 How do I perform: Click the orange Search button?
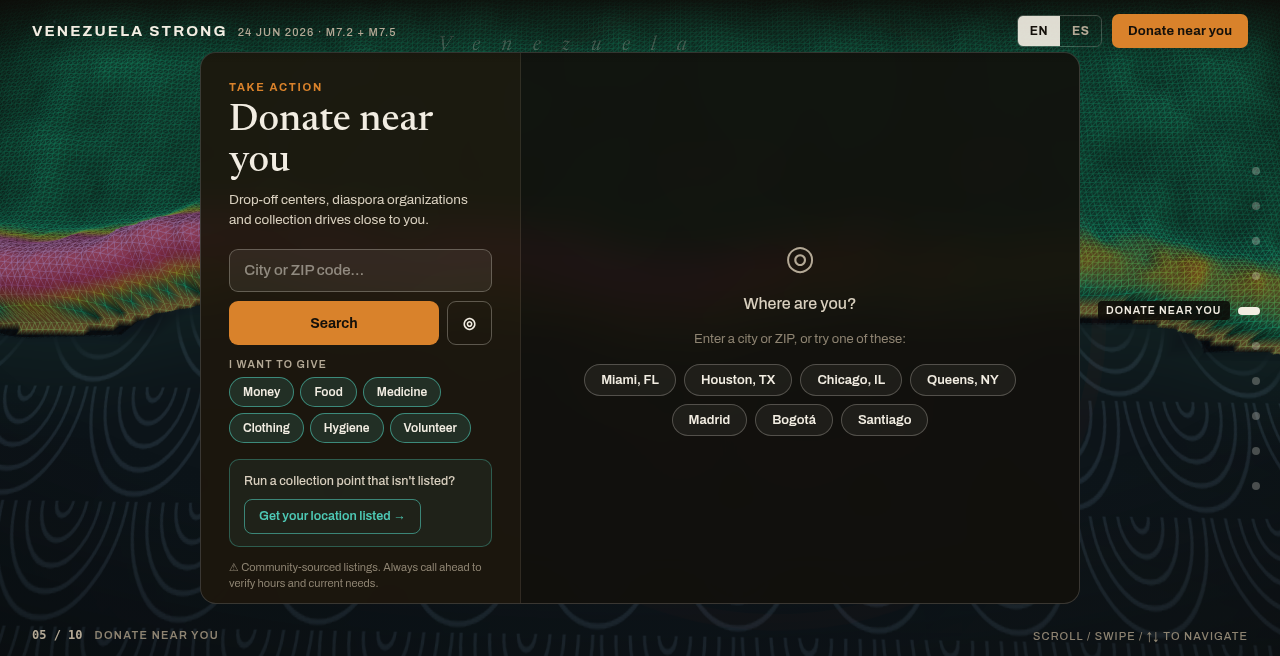[x=334, y=323]
